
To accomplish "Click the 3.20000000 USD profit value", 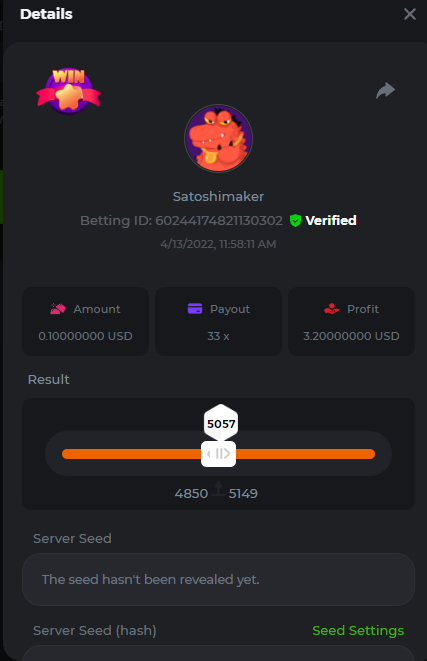I will (x=351, y=336).
